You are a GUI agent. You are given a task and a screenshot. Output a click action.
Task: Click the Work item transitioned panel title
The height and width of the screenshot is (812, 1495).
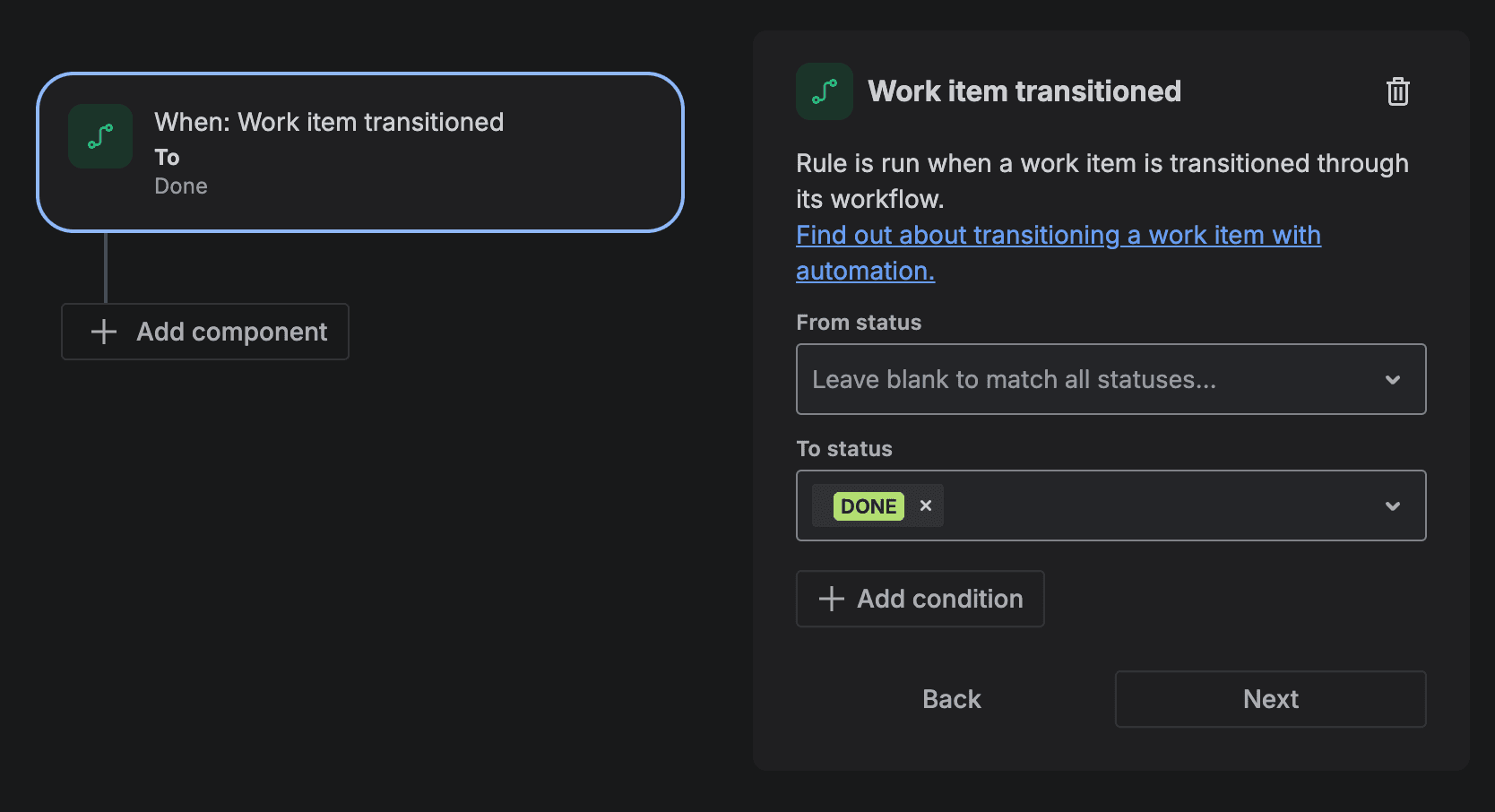point(1024,91)
